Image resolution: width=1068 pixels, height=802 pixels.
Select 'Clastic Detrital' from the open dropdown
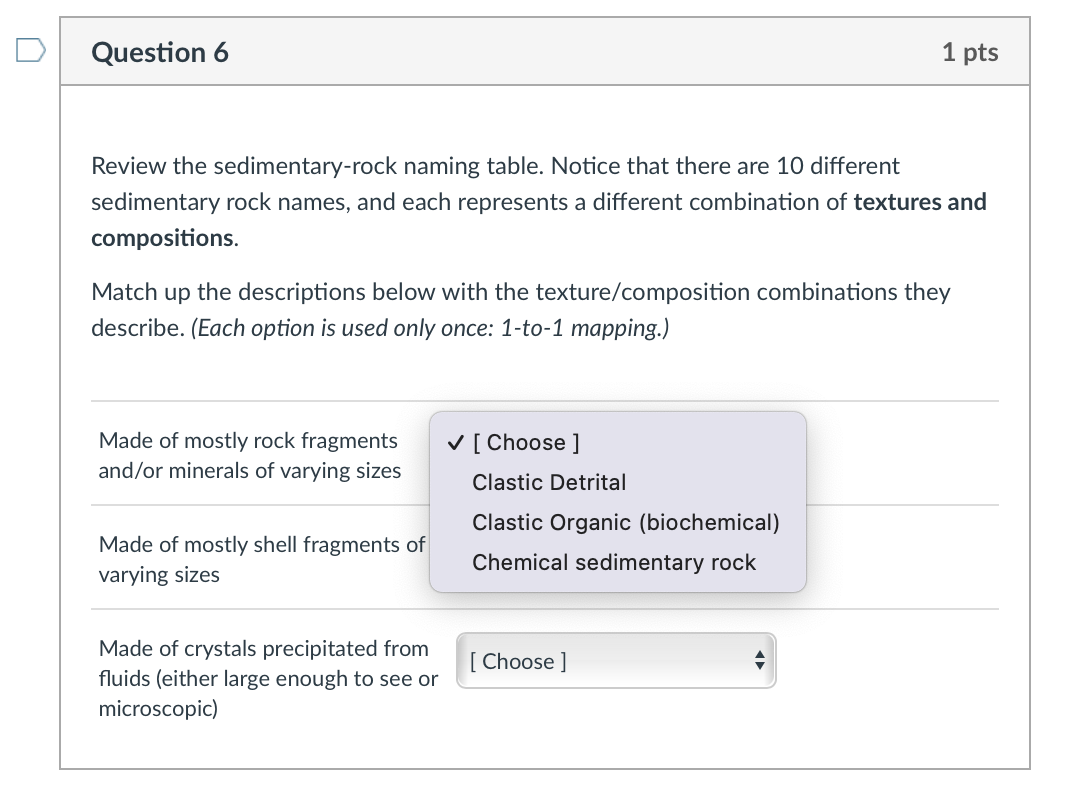pyautogui.click(x=549, y=482)
